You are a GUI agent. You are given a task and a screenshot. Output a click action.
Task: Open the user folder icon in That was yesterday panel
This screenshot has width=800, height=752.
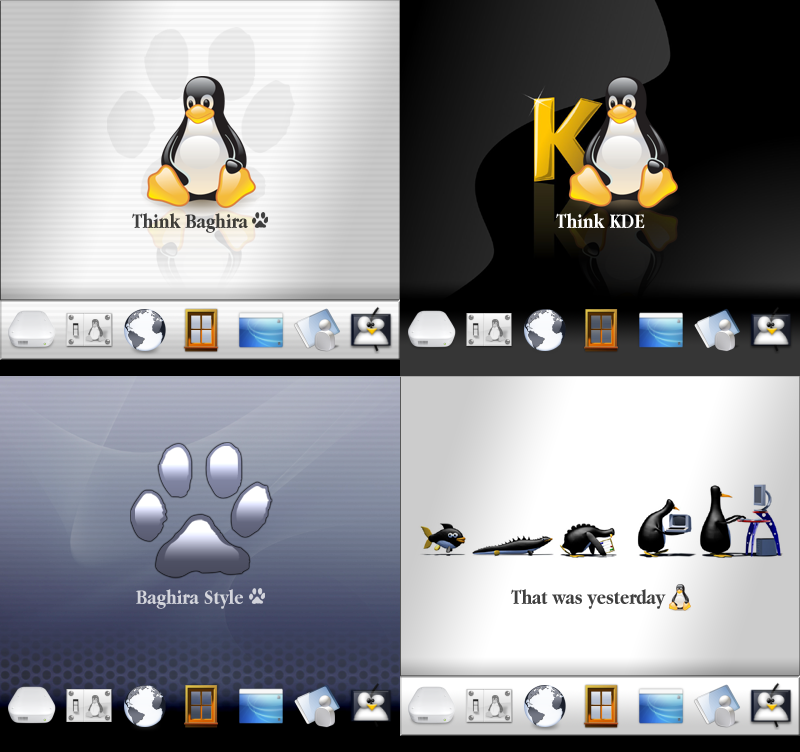click(717, 705)
